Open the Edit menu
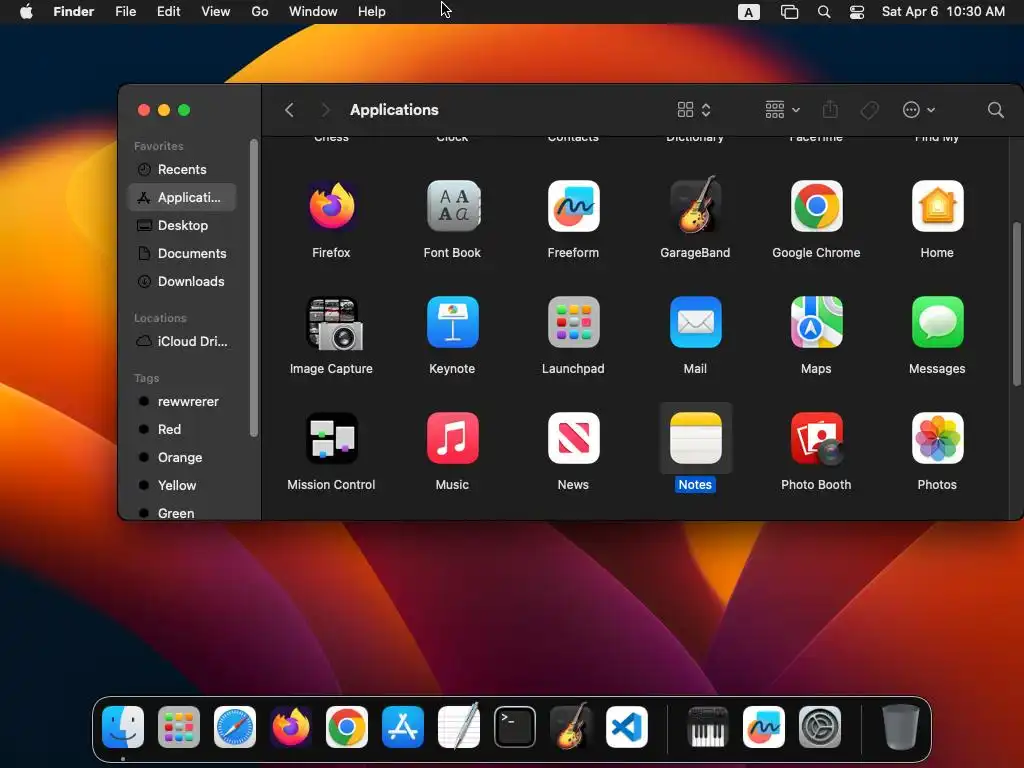1024x768 pixels. pyautogui.click(x=168, y=12)
